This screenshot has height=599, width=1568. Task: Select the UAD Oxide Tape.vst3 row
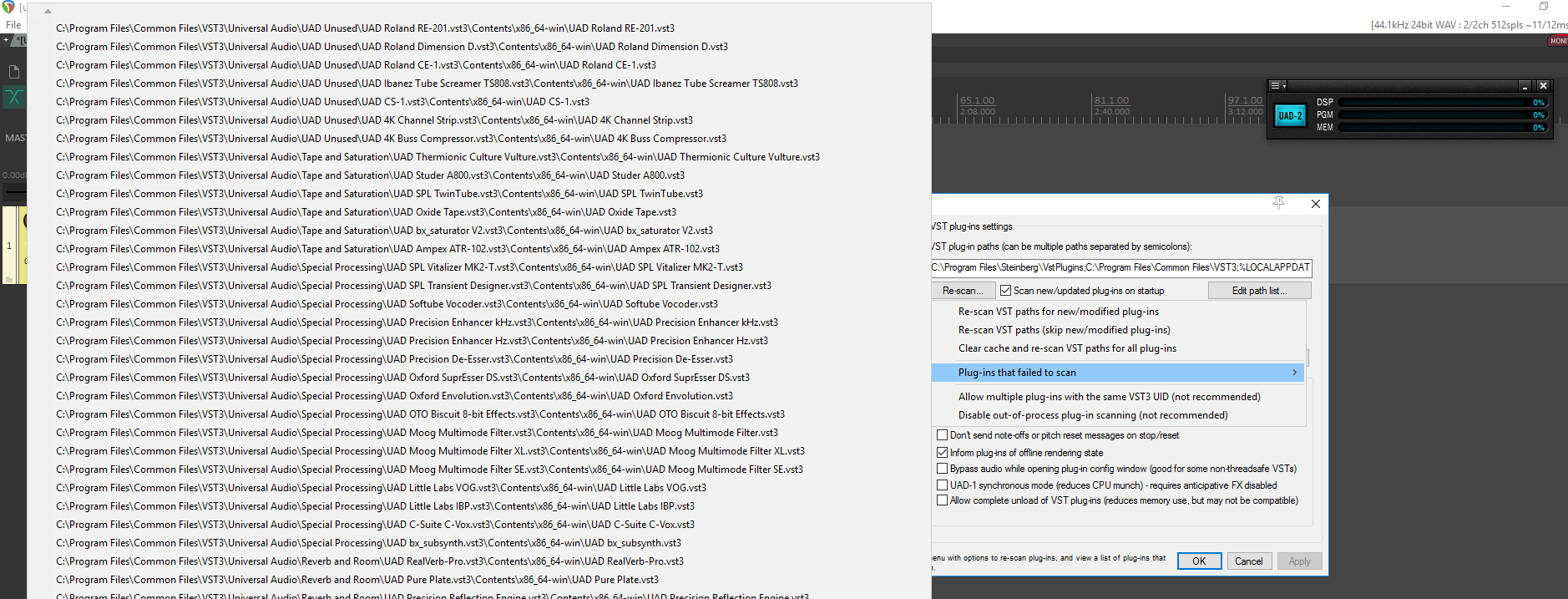click(478, 212)
